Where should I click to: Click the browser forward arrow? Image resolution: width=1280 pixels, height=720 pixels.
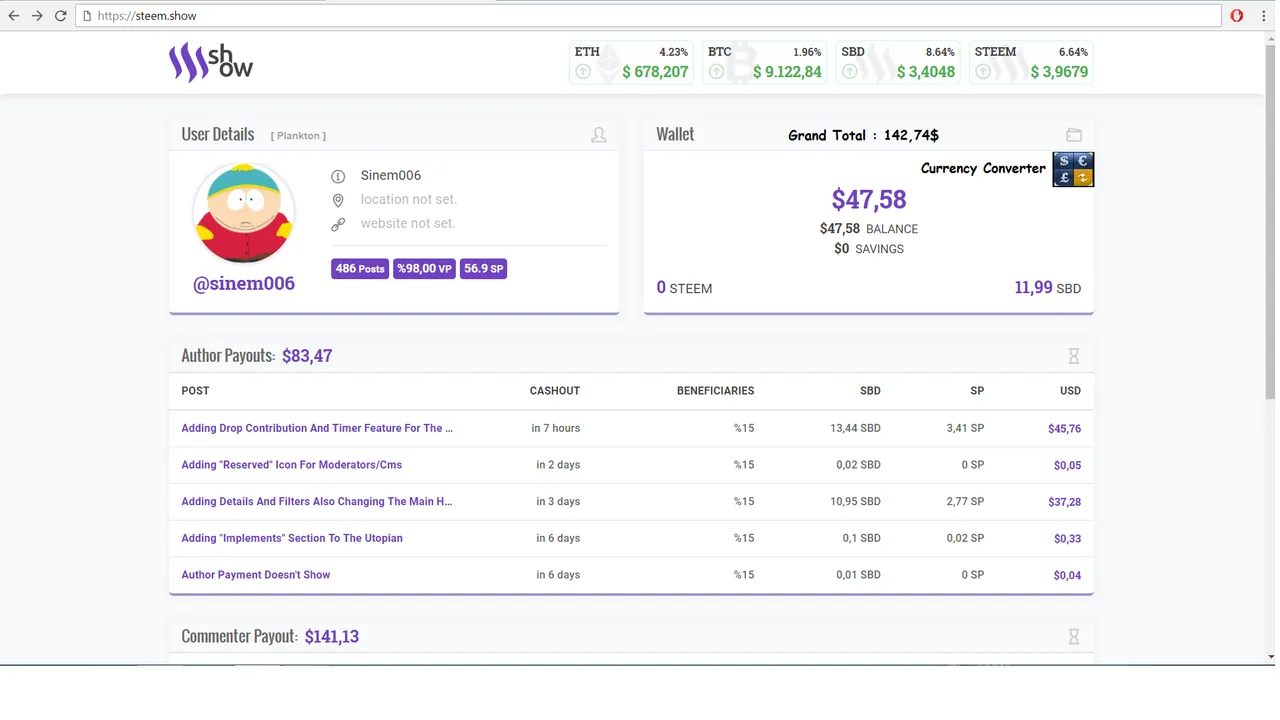[x=37, y=16]
